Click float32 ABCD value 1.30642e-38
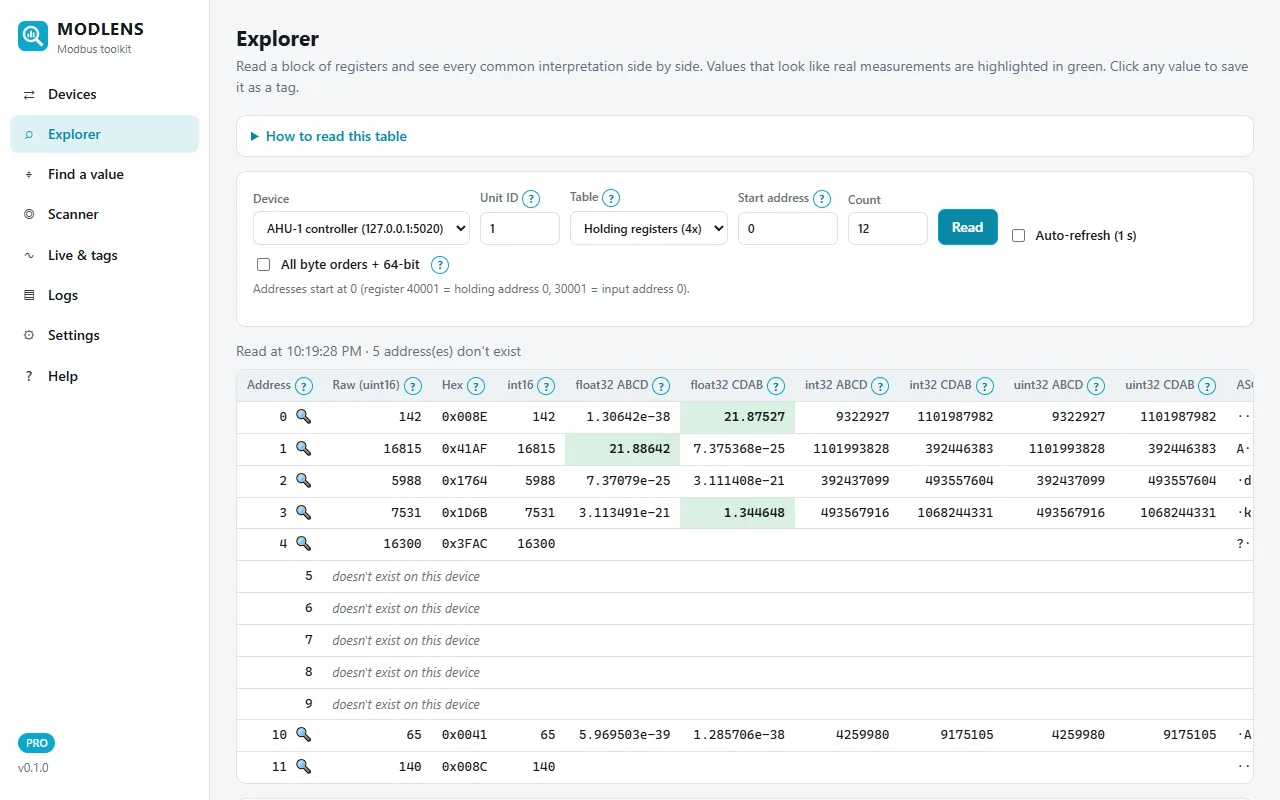The width and height of the screenshot is (1280, 800). [x=626, y=417]
